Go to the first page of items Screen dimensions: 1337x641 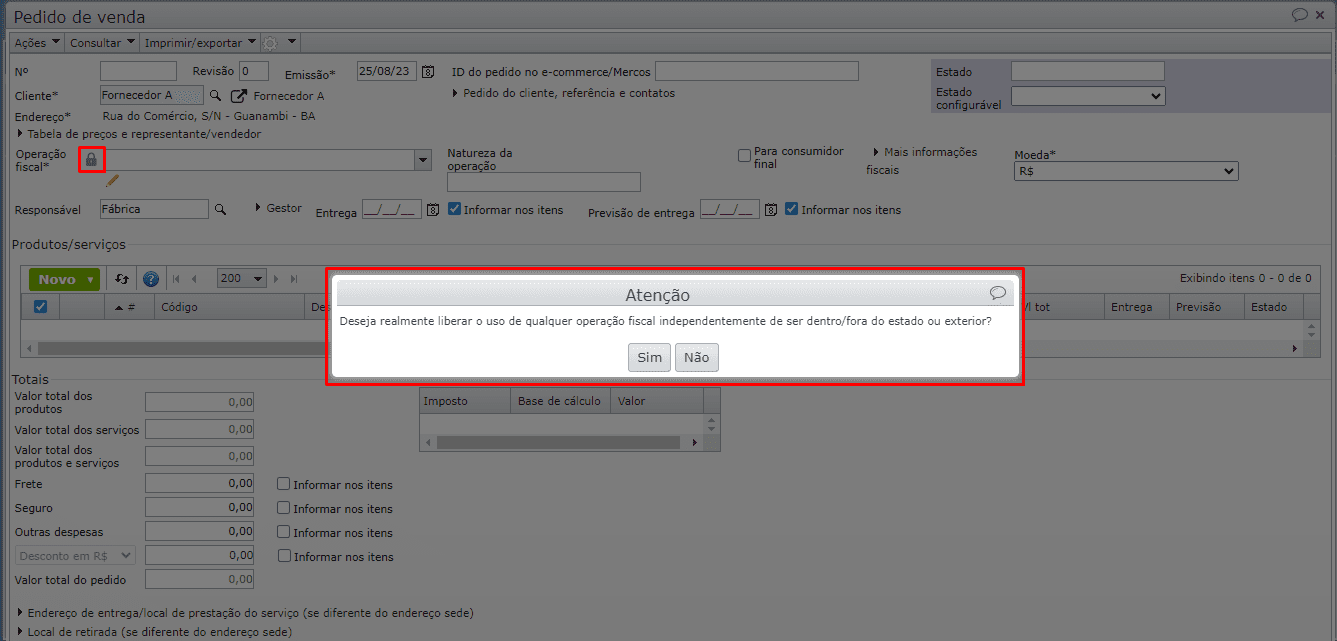coord(176,279)
